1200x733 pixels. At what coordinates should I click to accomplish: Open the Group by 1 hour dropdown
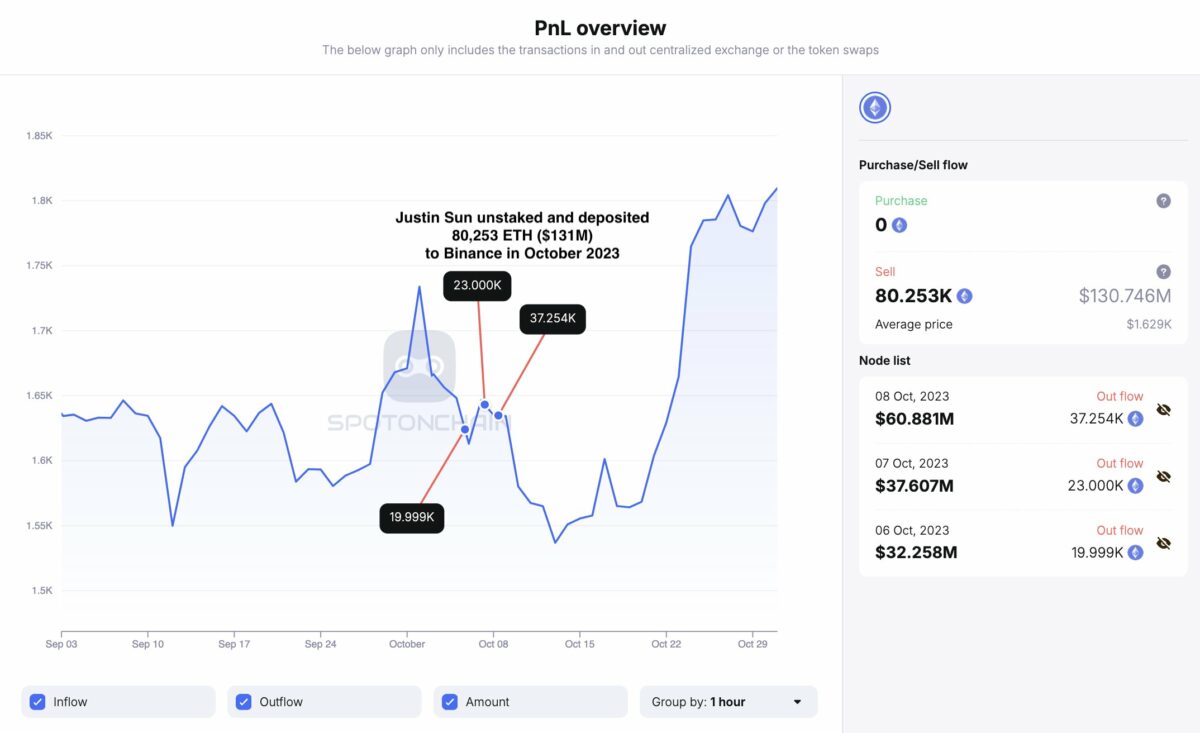coord(728,702)
